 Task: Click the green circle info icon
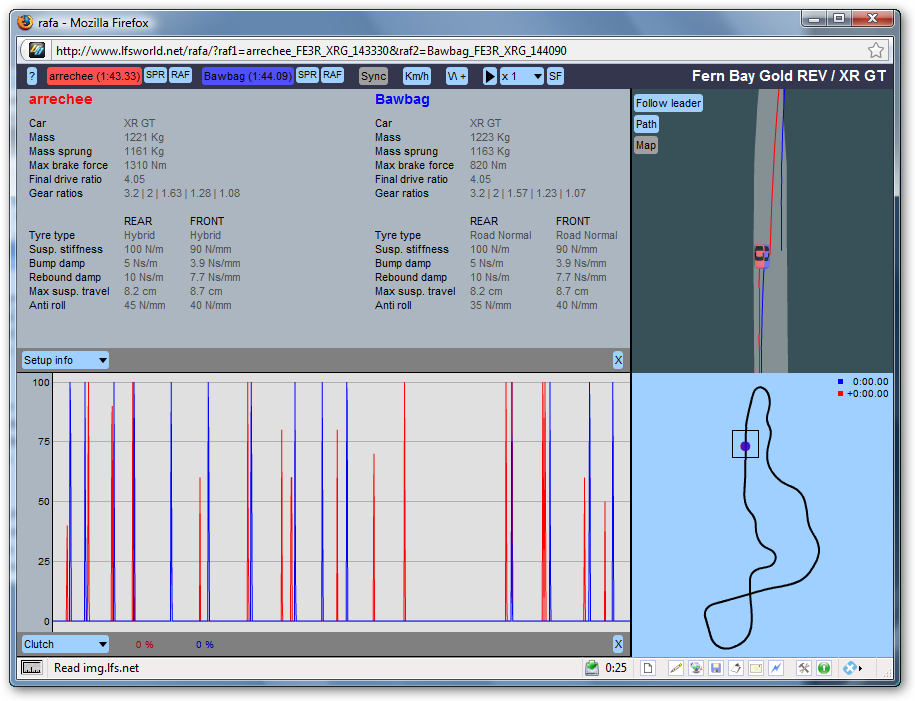[x=824, y=668]
